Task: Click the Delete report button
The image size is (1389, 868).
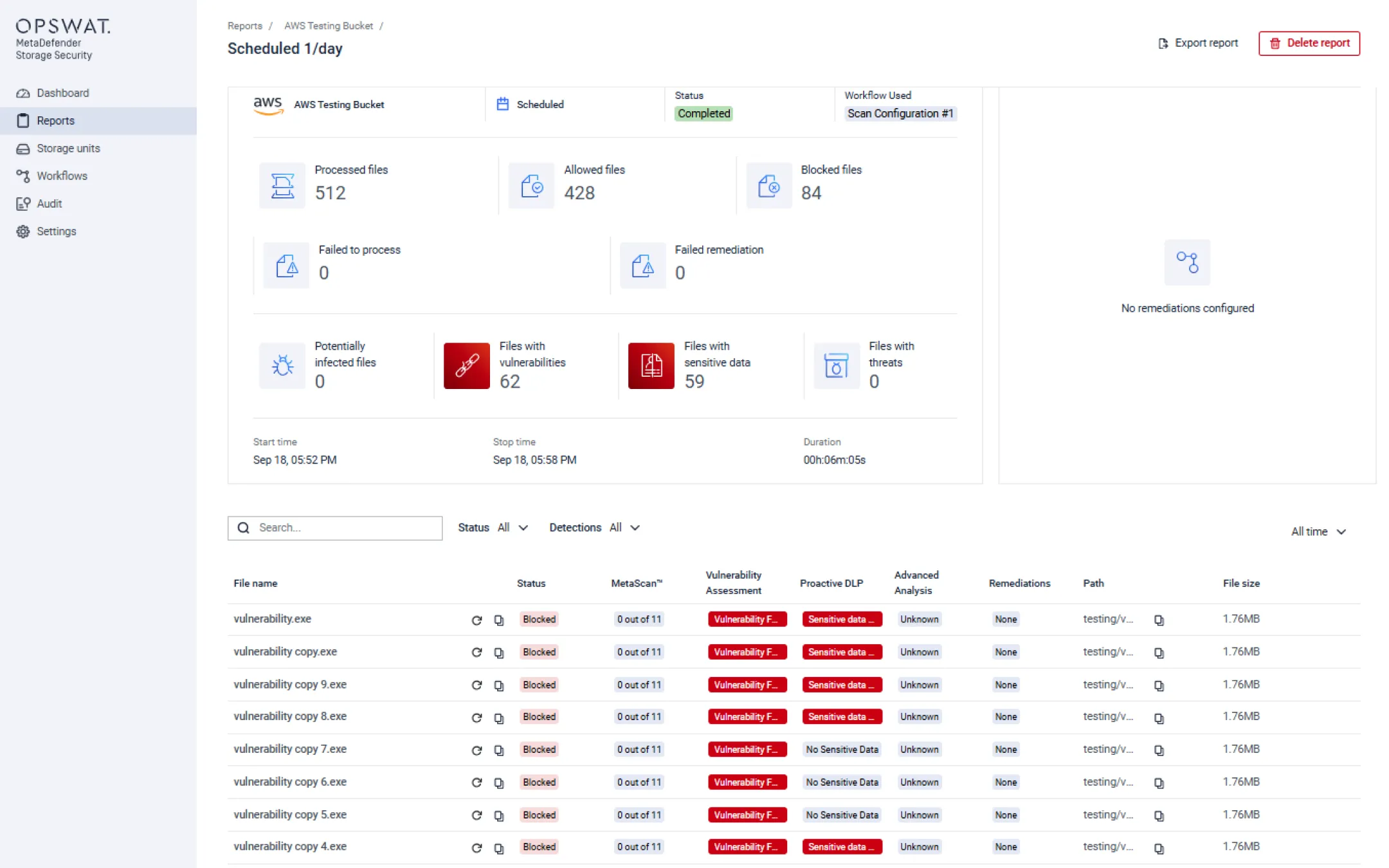Action: [1309, 43]
